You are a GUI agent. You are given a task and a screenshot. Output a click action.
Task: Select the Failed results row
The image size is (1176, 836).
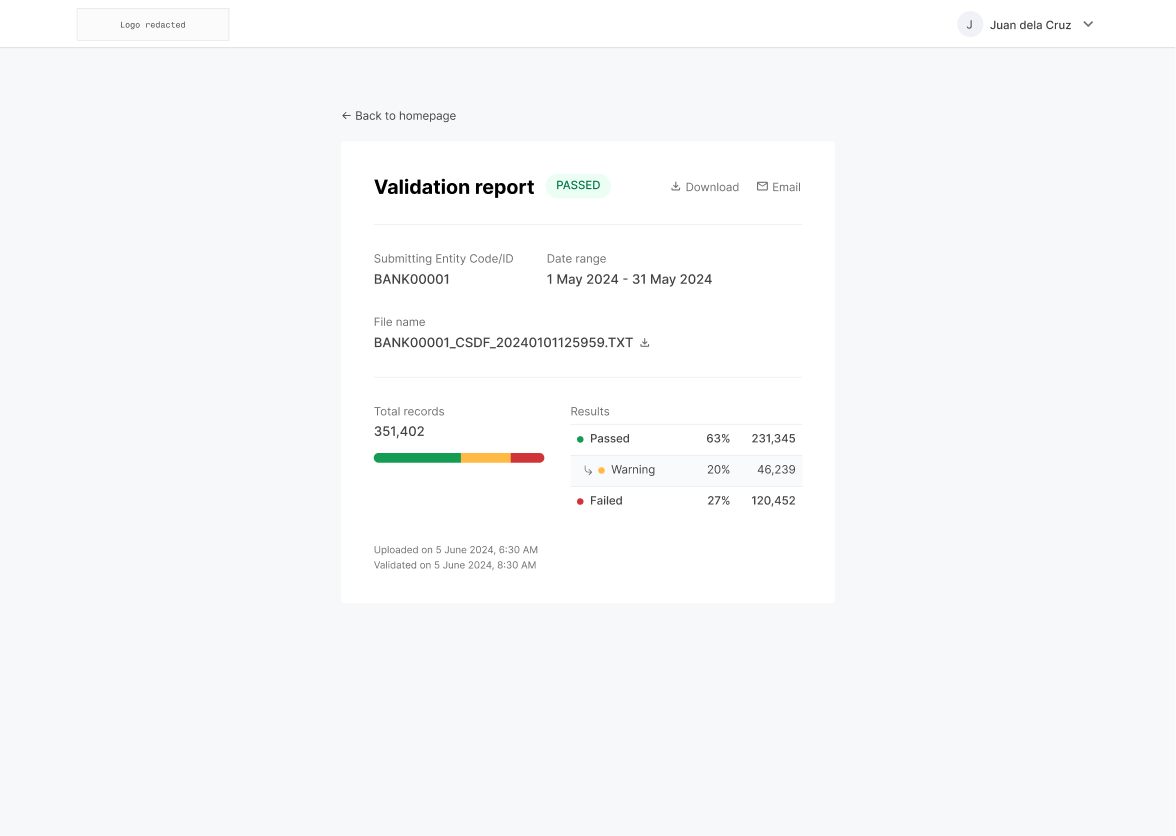click(685, 500)
